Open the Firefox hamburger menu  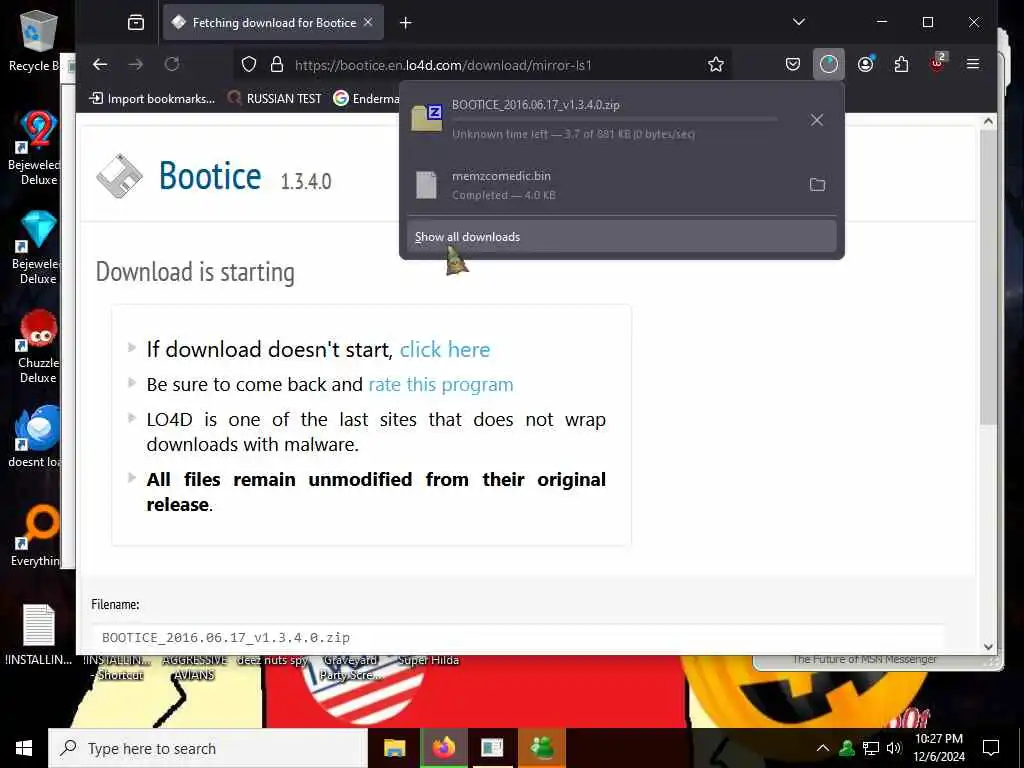point(973,64)
